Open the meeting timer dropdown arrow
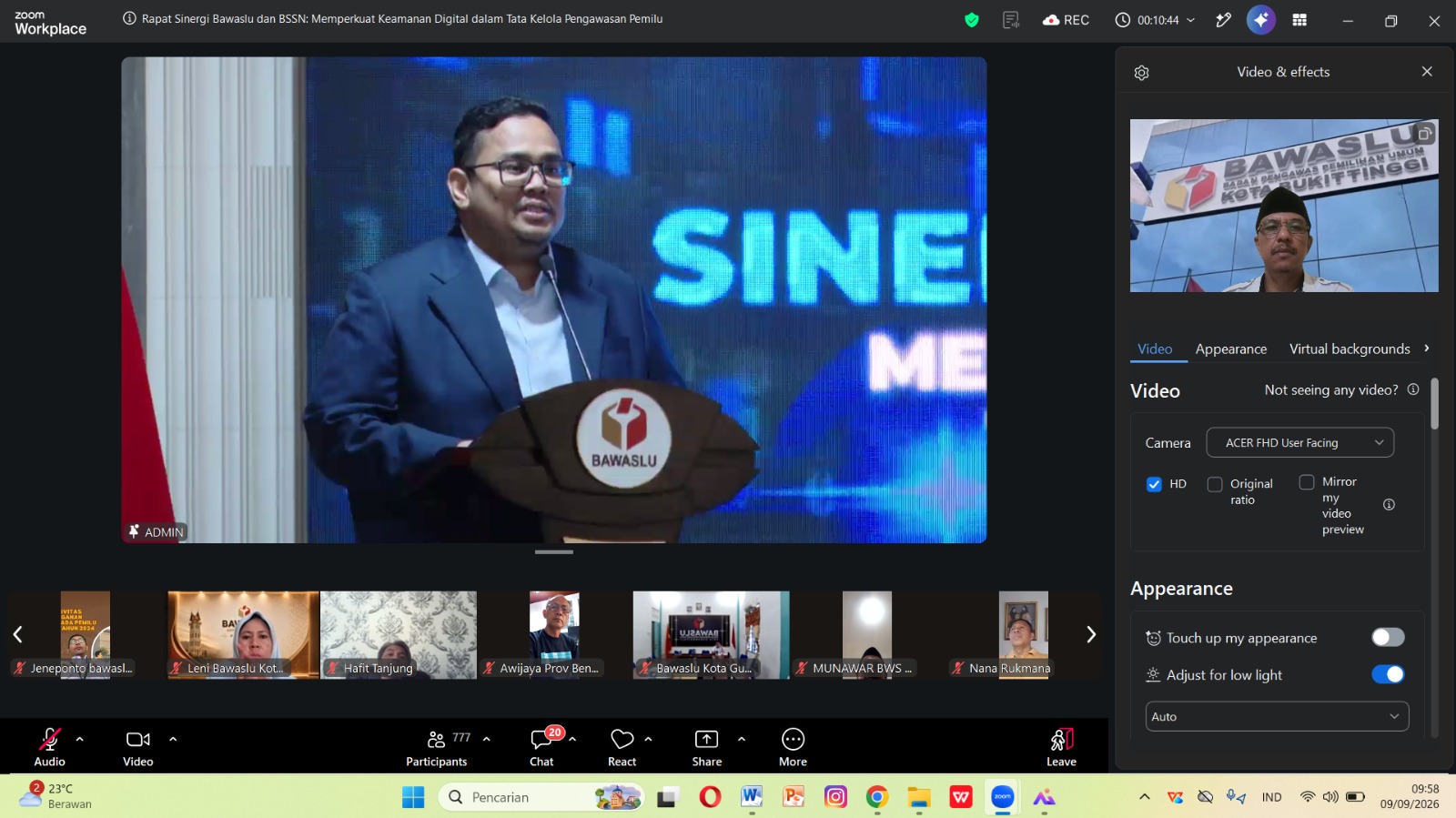Screen dimensions: 1456x818 tap(1191, 20)
